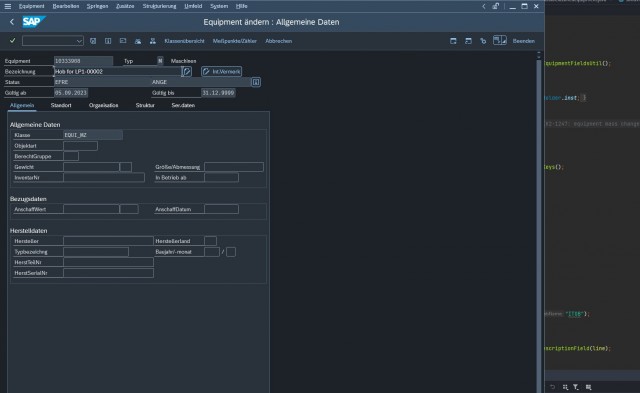Open Klassenübersicht

pos(184,41)
